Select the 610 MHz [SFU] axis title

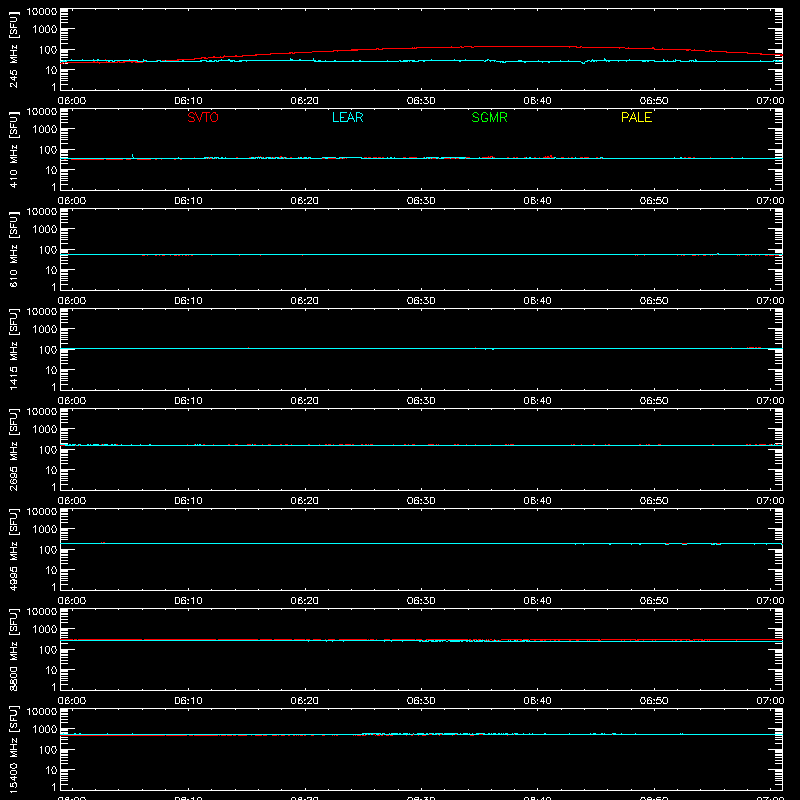tap(13, 250)
